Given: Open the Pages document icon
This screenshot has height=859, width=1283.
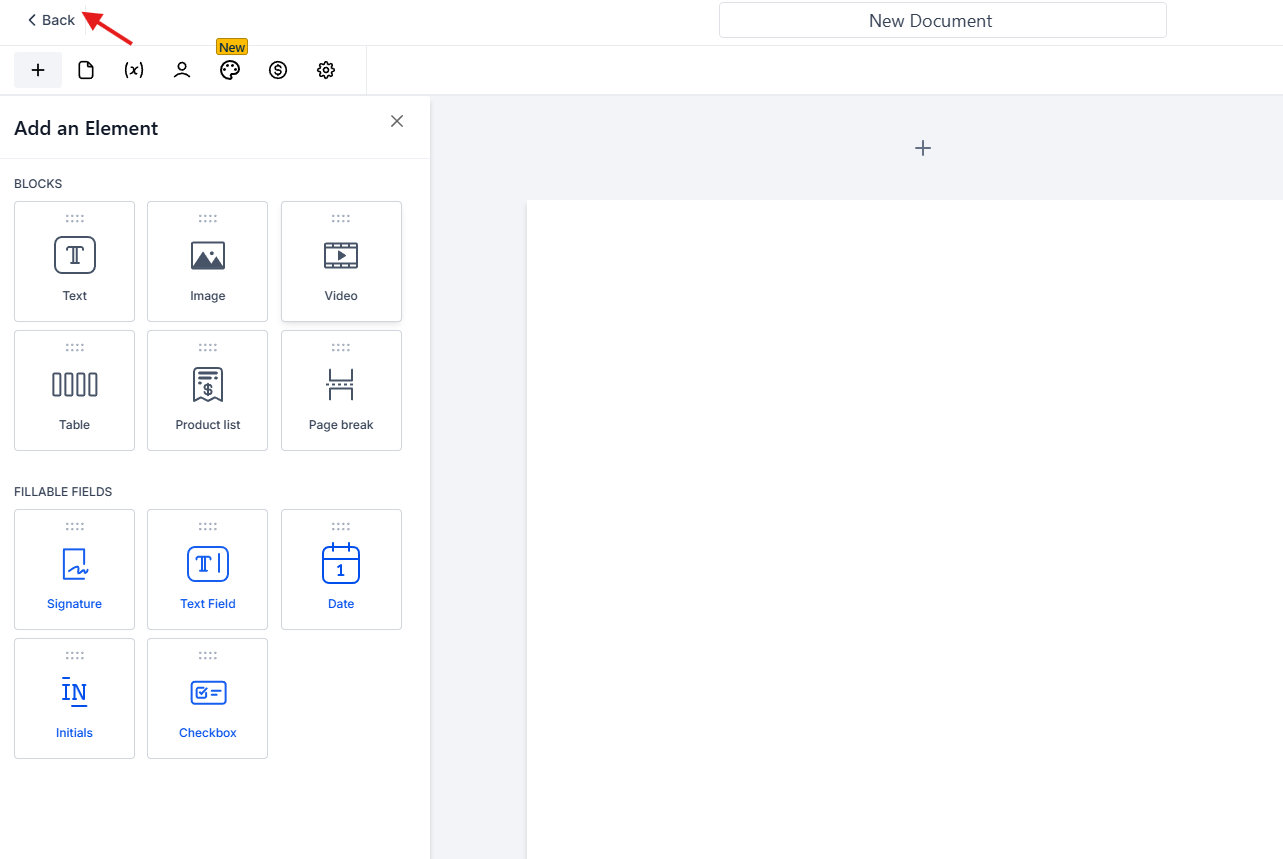Looking at the screenshot, I should (86, 70).
